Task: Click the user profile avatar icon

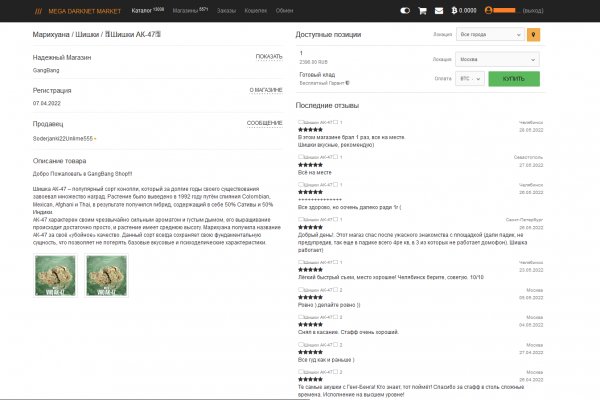Action: tap(487, 10)
